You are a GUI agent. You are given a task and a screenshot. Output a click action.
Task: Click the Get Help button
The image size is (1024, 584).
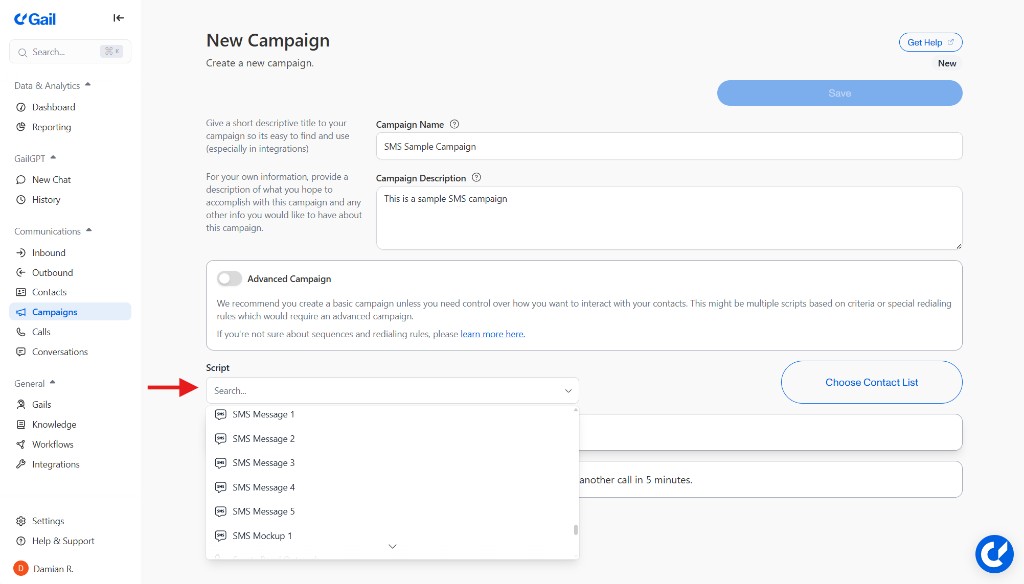click(929, 41)
